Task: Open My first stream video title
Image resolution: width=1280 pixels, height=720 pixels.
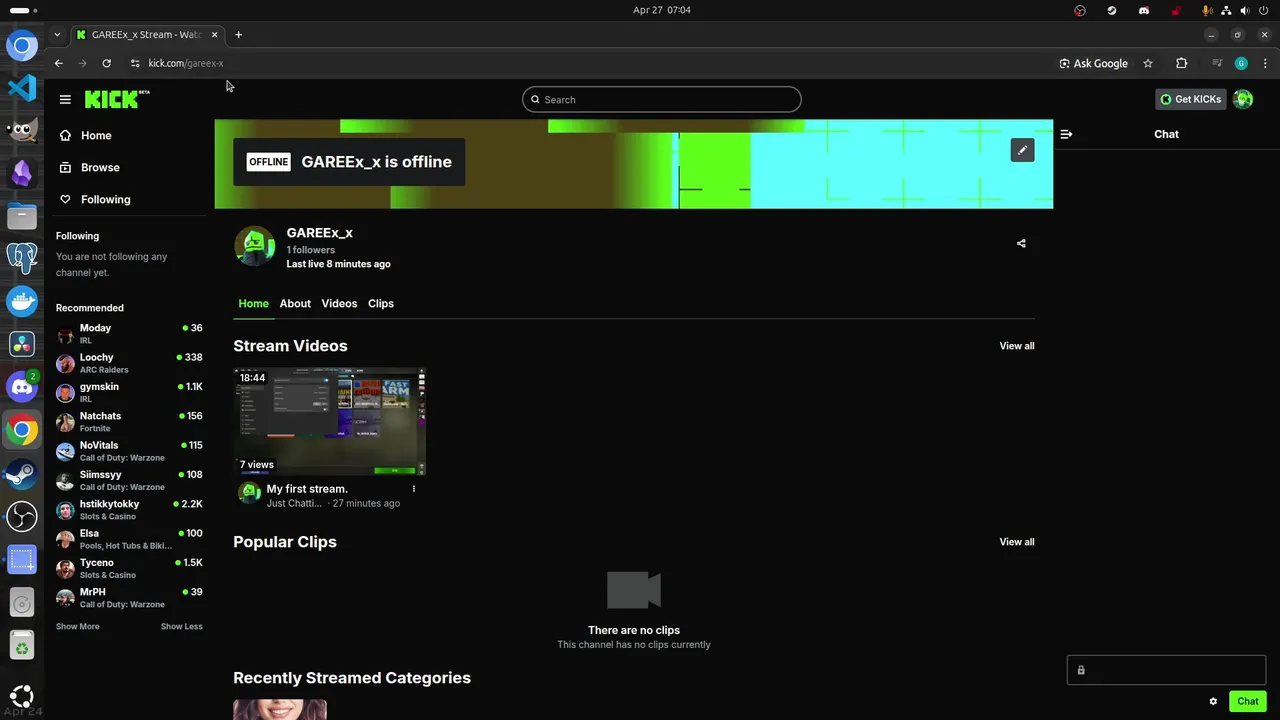Action: [307, 489]
